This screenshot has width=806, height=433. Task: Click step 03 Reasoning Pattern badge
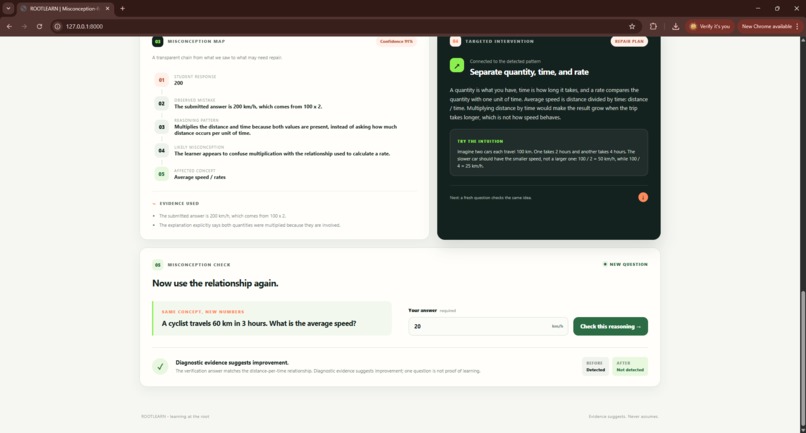coord(161,127)
